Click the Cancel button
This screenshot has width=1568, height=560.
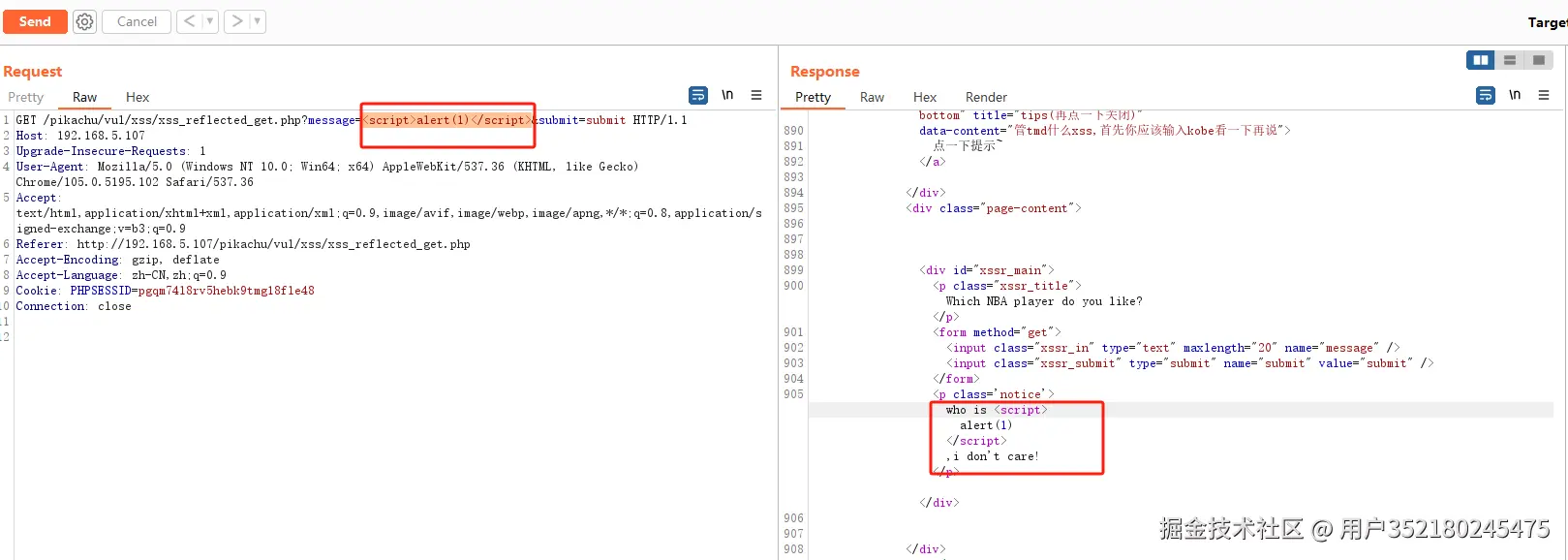coord(137,21)
